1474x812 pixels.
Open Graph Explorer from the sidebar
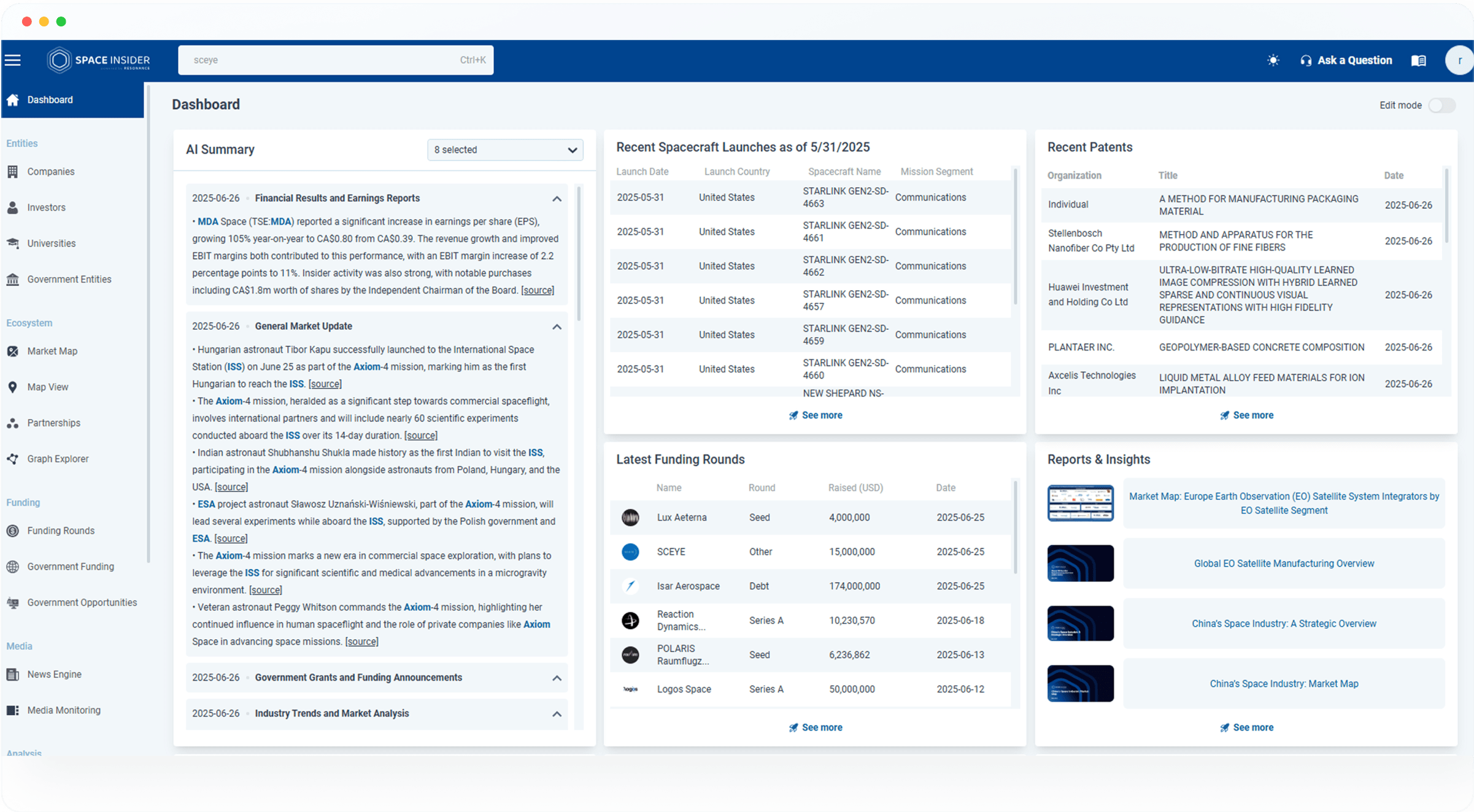pyautogui.click(x=58, y=459)
